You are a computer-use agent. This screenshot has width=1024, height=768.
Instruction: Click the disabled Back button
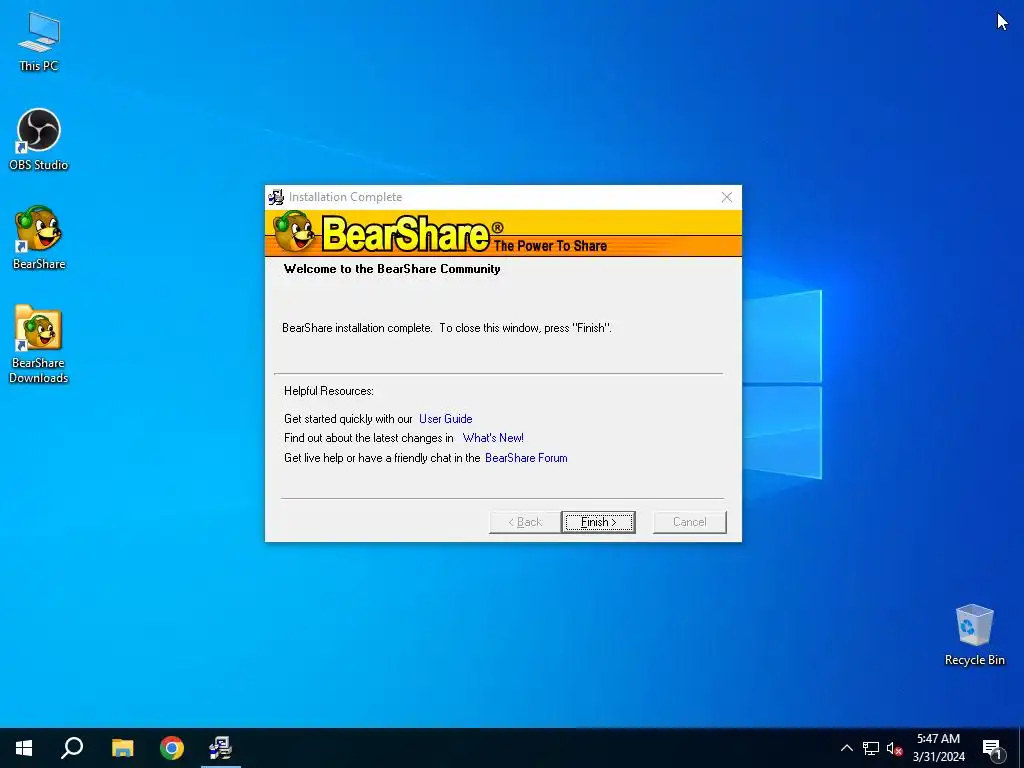point(525,522)
